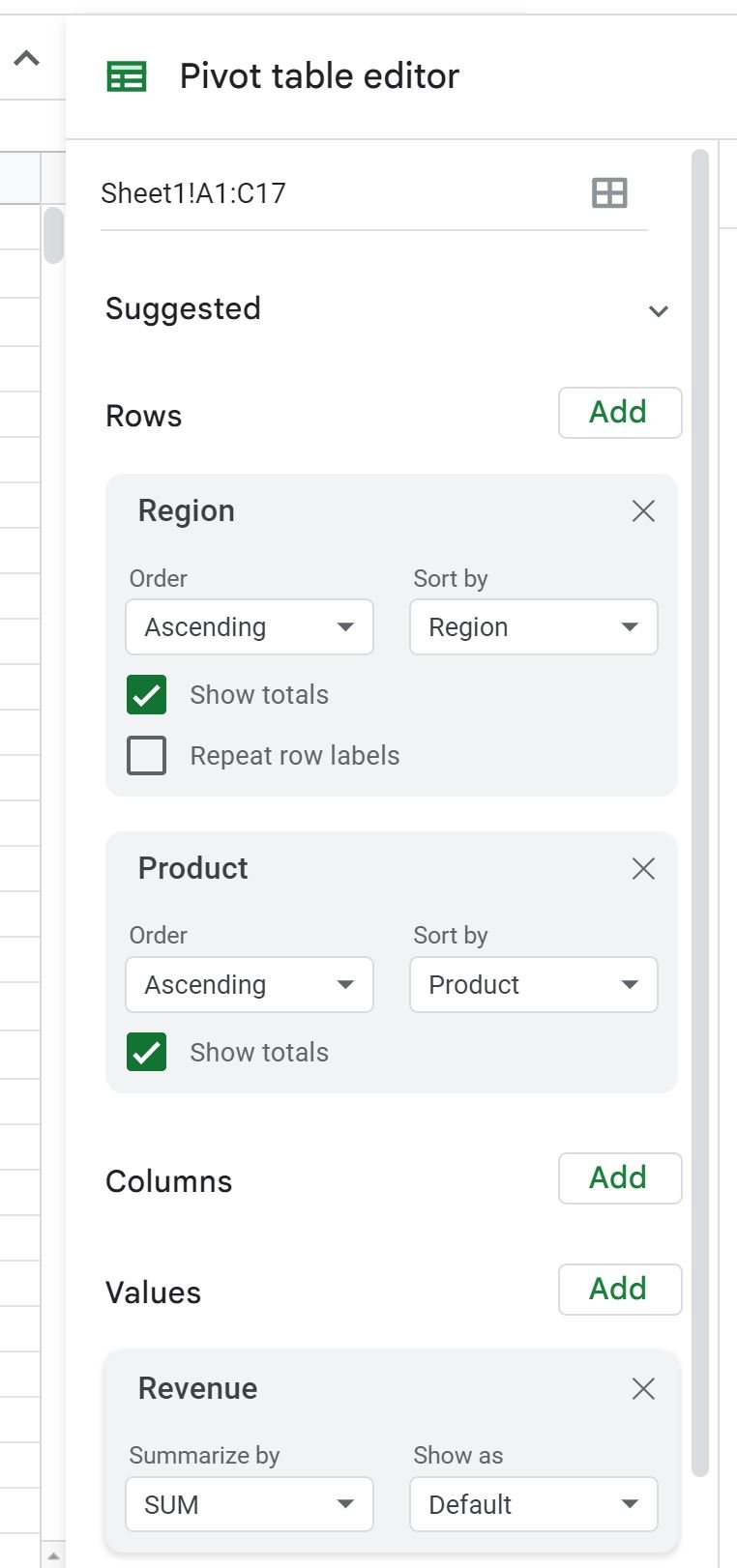The height and width of the screenshot is (1568, 737).
Task: Open the Product Order Ascending dropdown
Action: (x=250, y=984)
